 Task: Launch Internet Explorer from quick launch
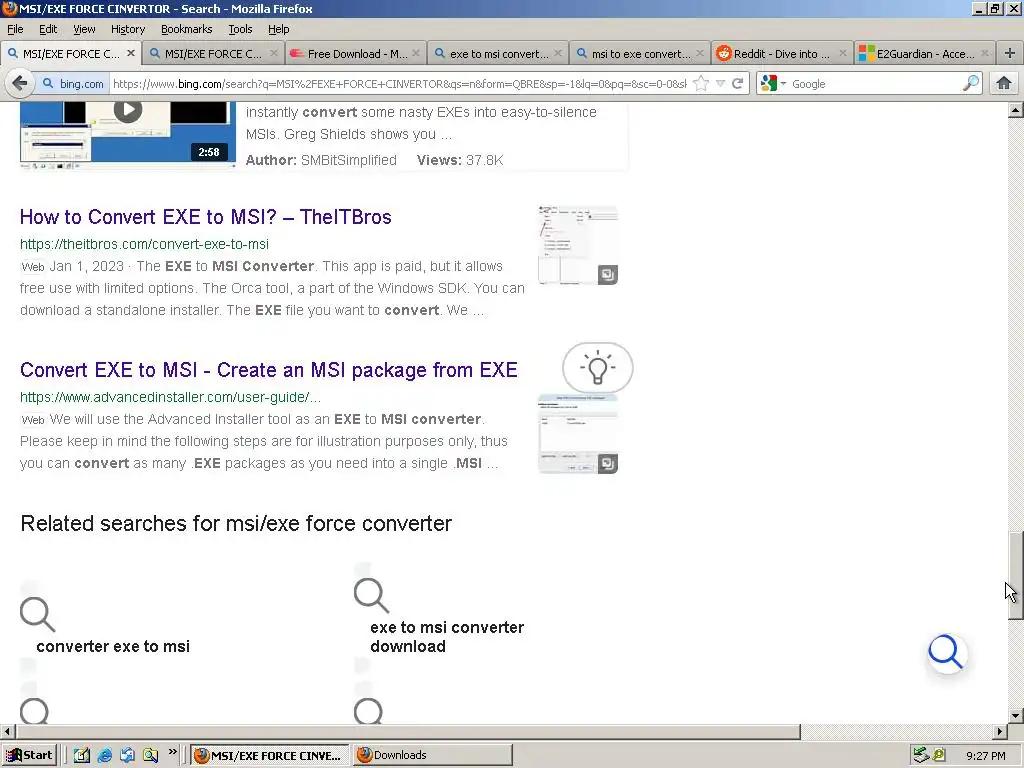coord(104,755)
